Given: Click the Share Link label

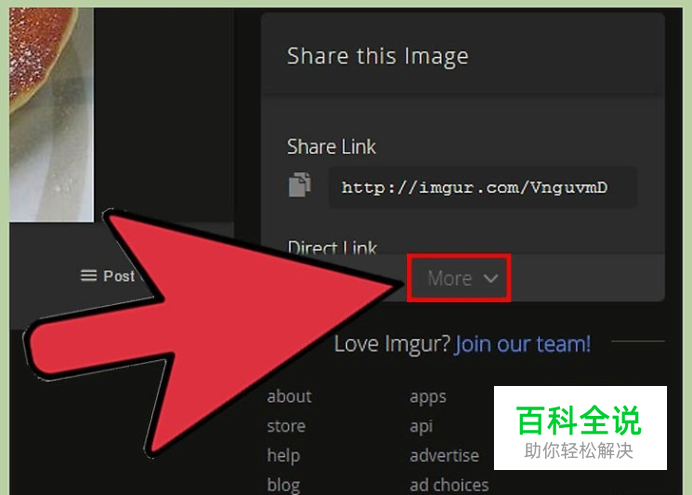Looking at the screenshot, I should point(331,147).
